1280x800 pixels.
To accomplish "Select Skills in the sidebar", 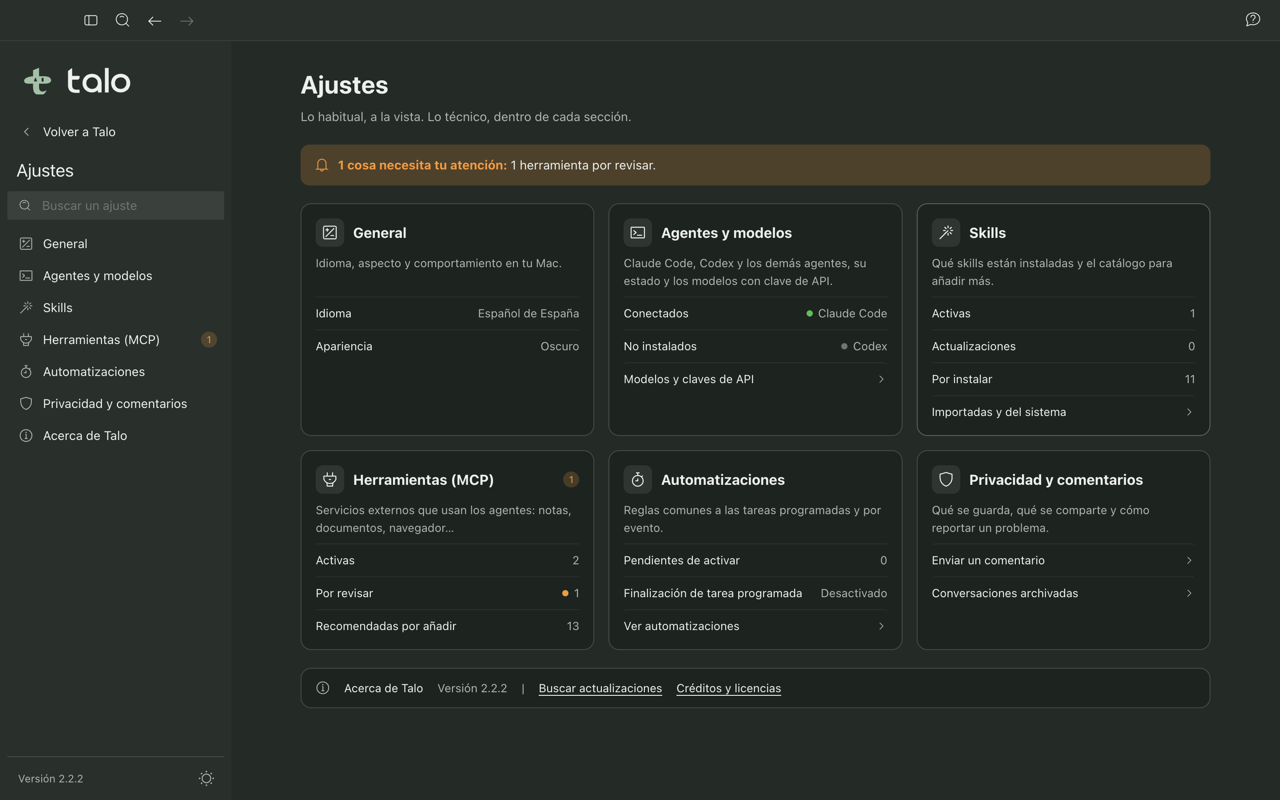I will click(116, 308).
